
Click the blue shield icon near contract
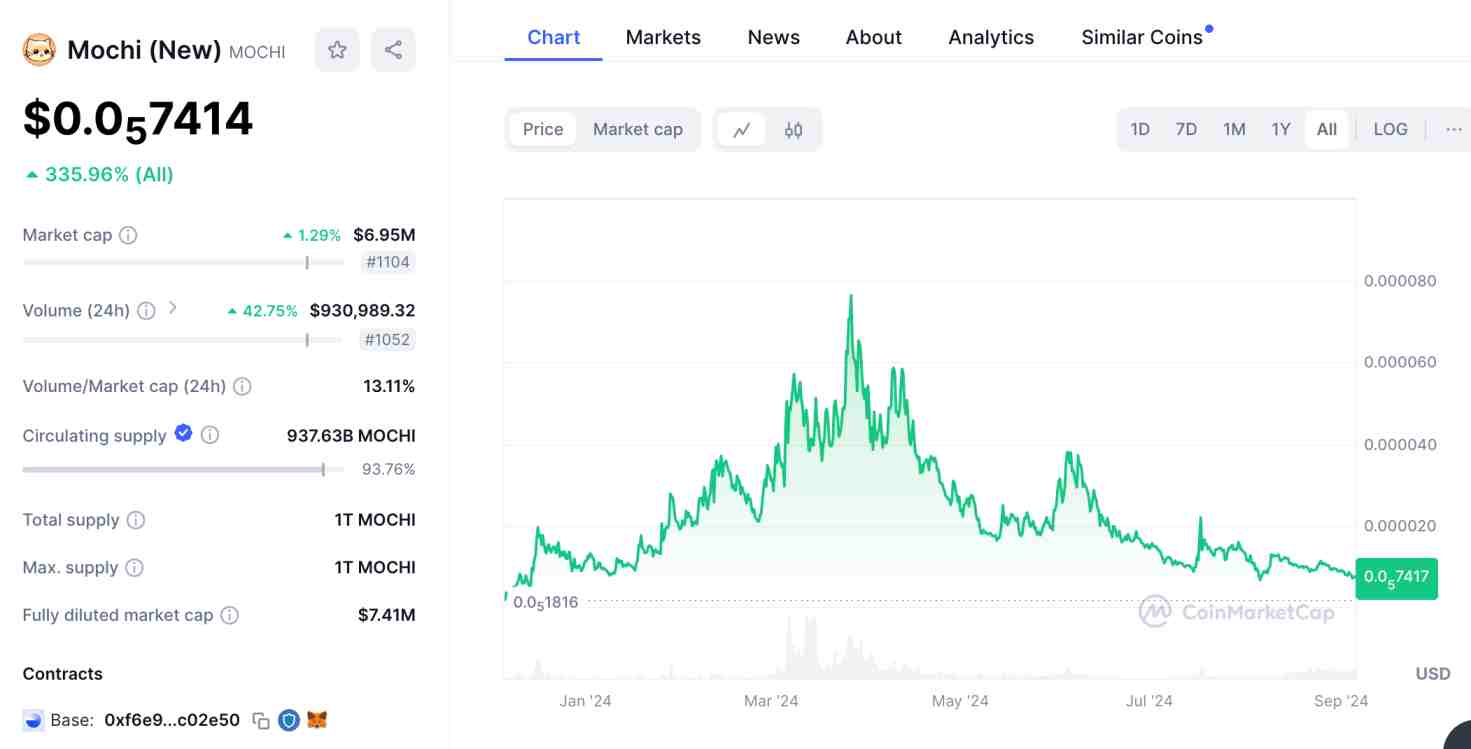point(289,720)
